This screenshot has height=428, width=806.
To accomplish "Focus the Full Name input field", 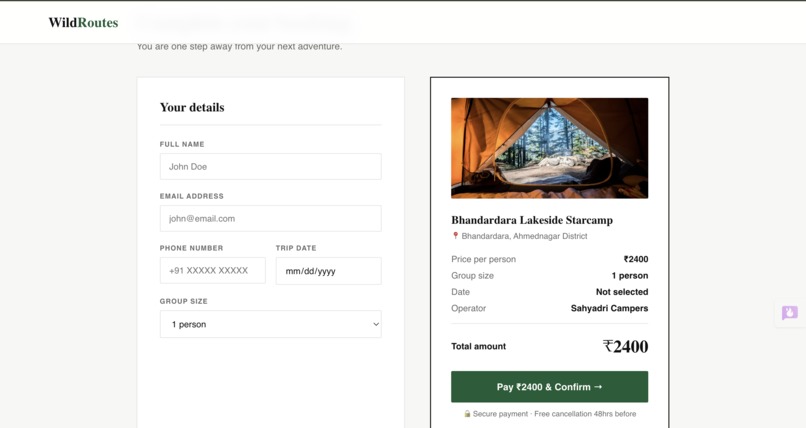I will [270, 166].
